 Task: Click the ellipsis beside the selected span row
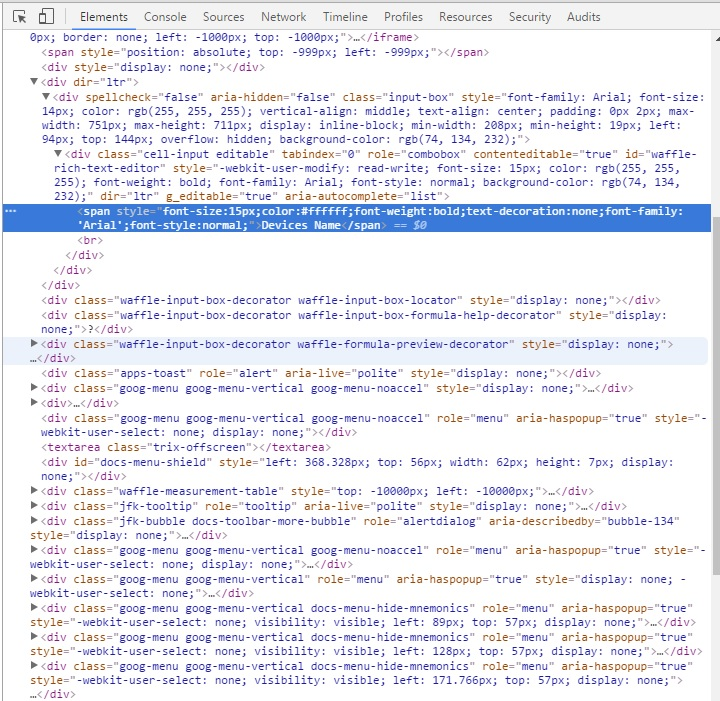11,211
